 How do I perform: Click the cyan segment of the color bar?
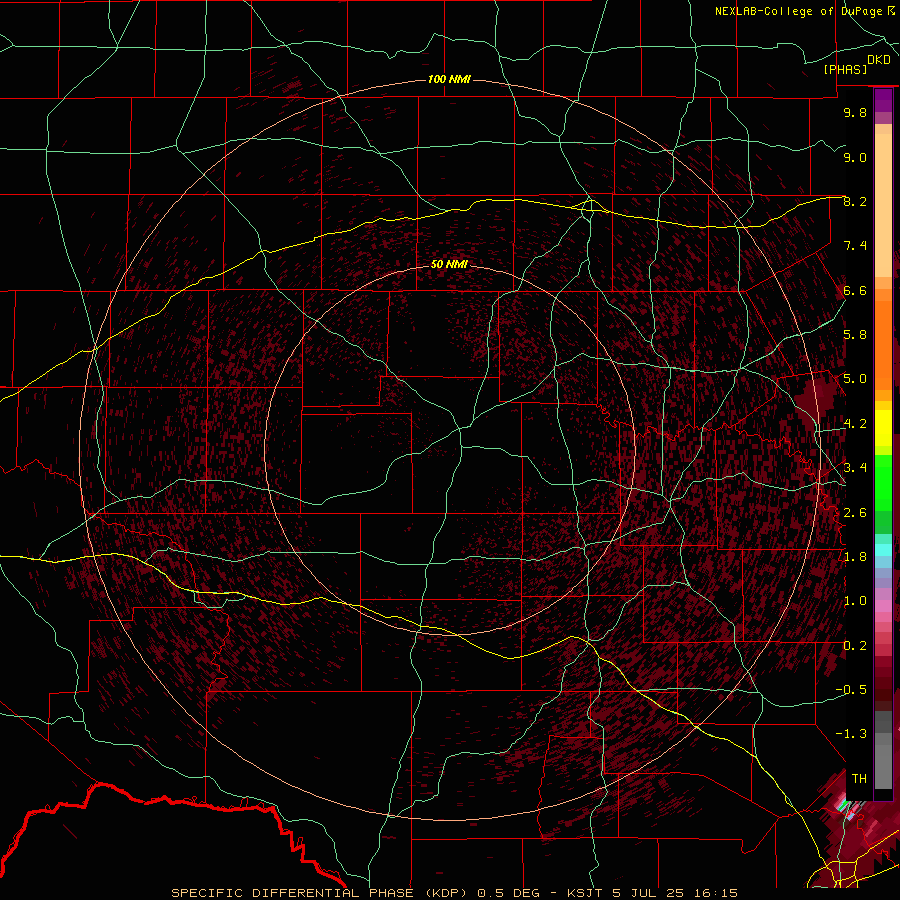[x=883, y=550]
